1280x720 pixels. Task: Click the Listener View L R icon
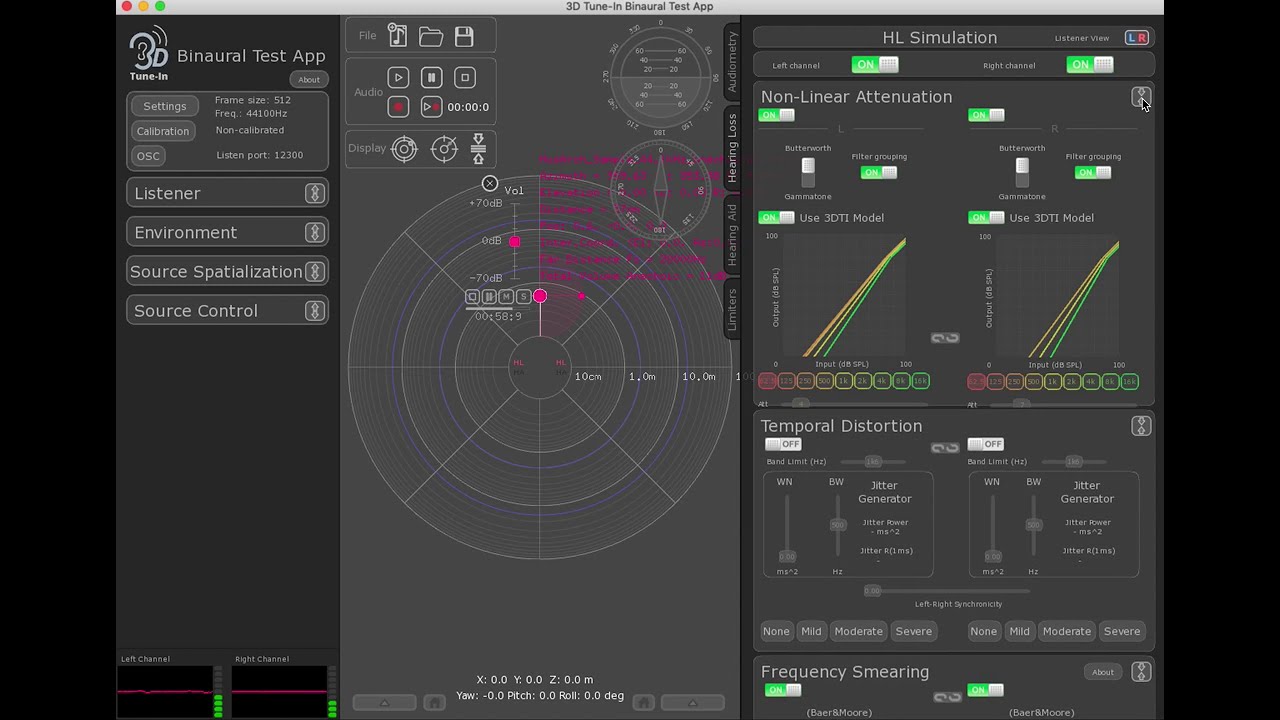tap(1137, 38)
